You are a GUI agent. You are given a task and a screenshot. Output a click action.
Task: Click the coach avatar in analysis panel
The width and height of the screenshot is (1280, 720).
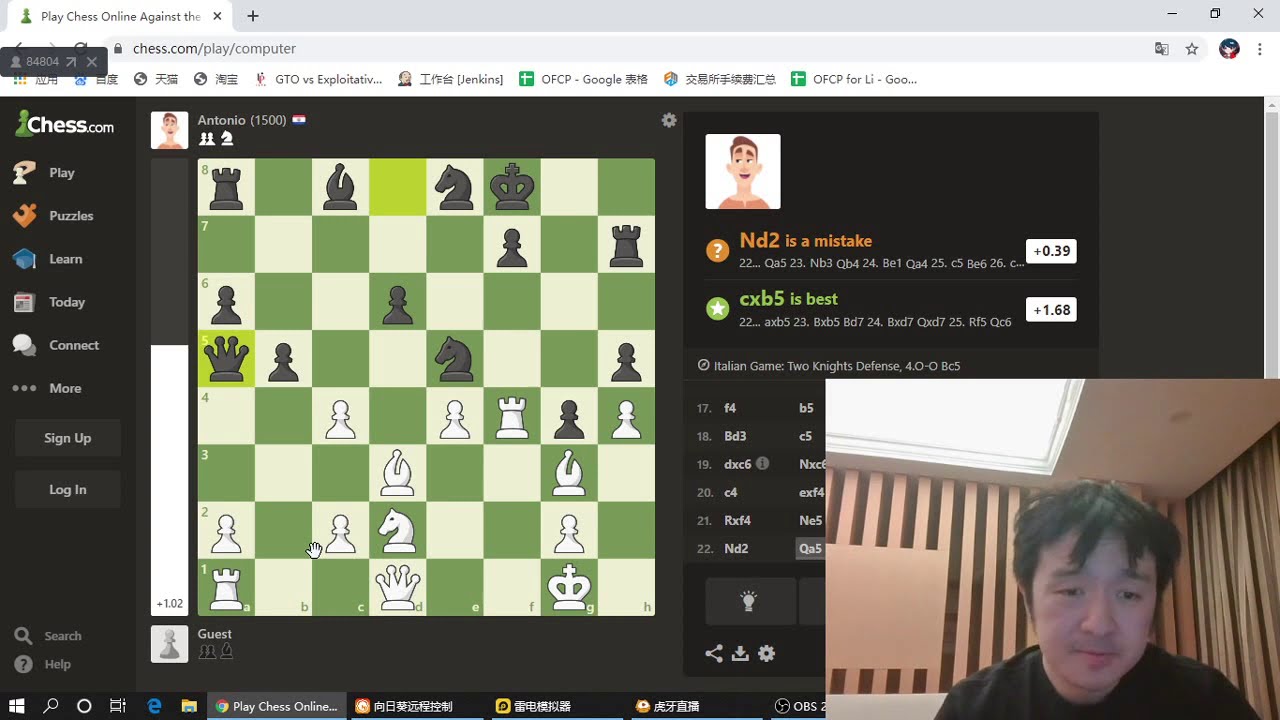(x=743, y=172)
